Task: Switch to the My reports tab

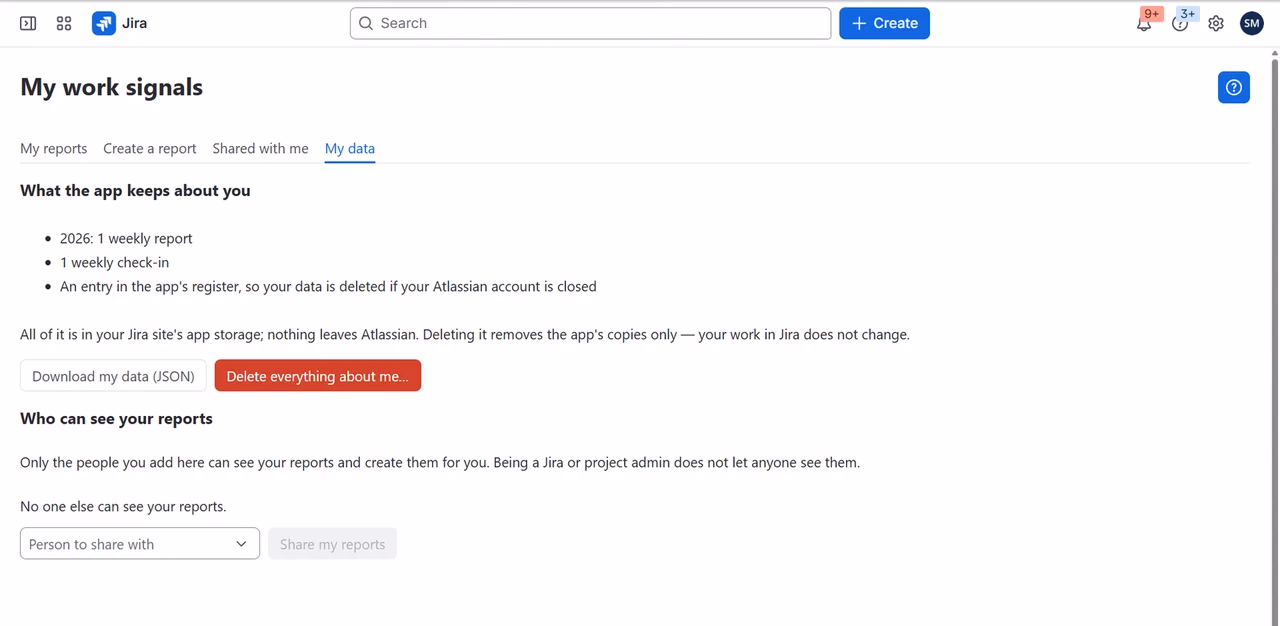Action: coord(54,148)
